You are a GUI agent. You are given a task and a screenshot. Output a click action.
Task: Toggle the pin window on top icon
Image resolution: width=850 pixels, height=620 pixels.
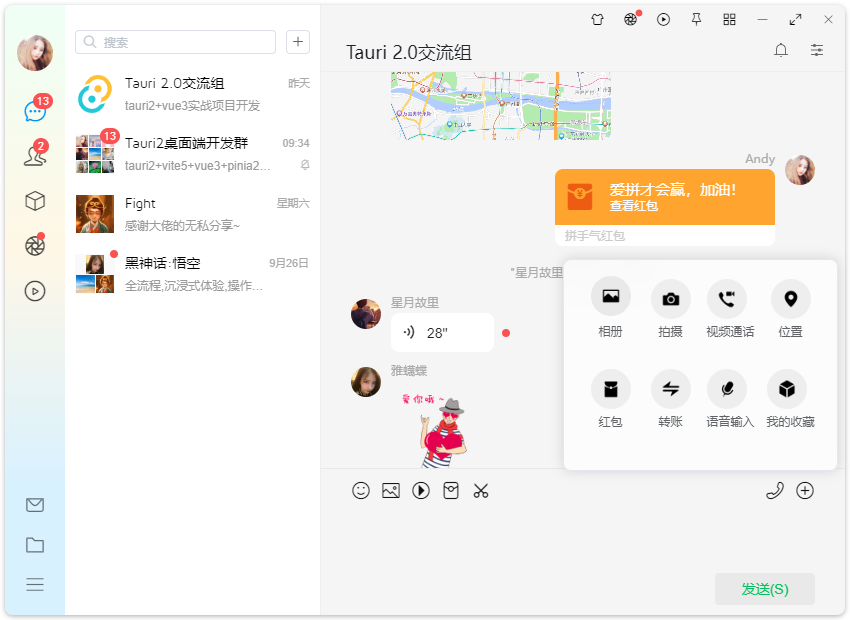click(x=697, y=19)
